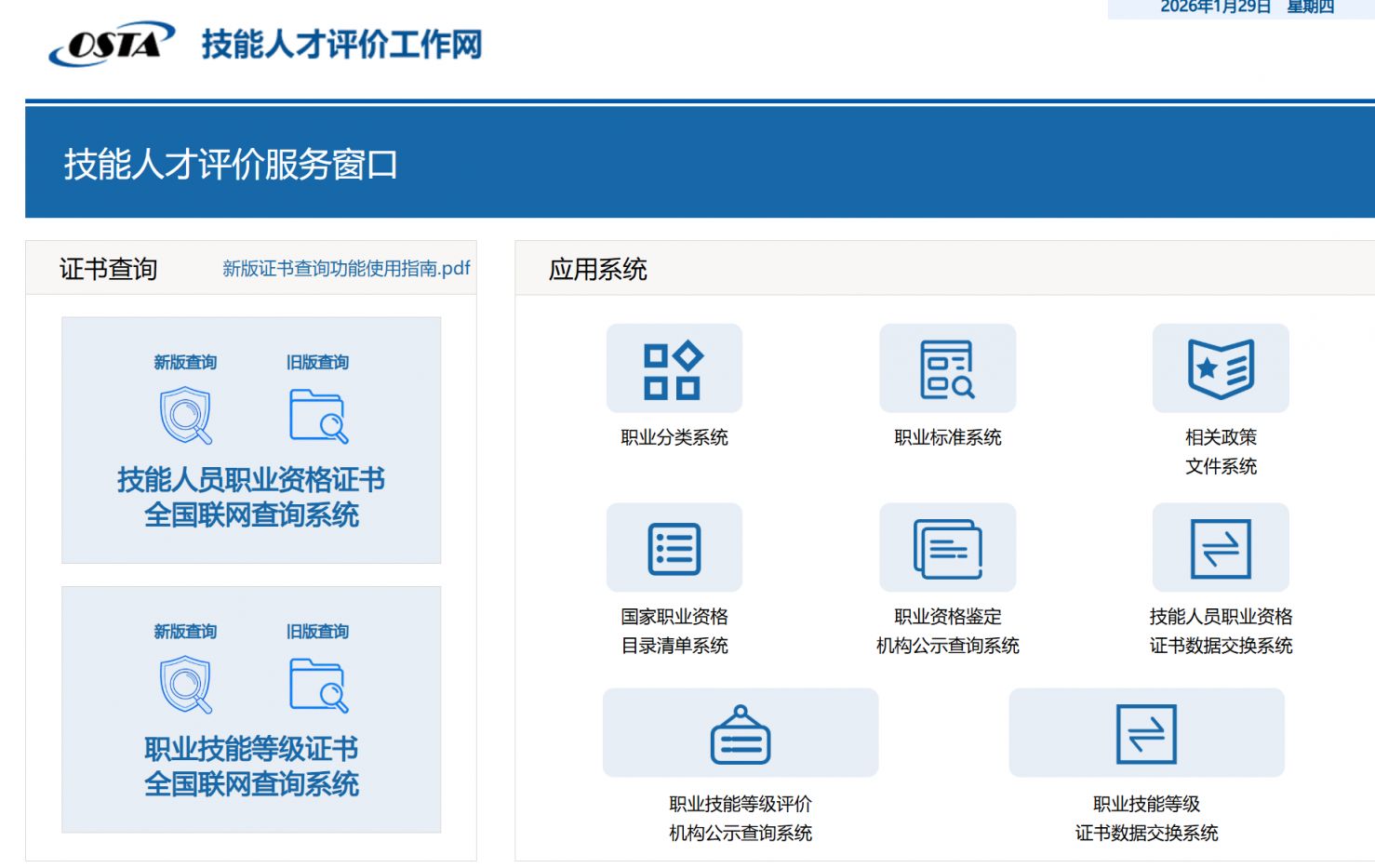
Task: Click 旧版查询 folder icon for 职业资格证书
Action: coord(318,415)
